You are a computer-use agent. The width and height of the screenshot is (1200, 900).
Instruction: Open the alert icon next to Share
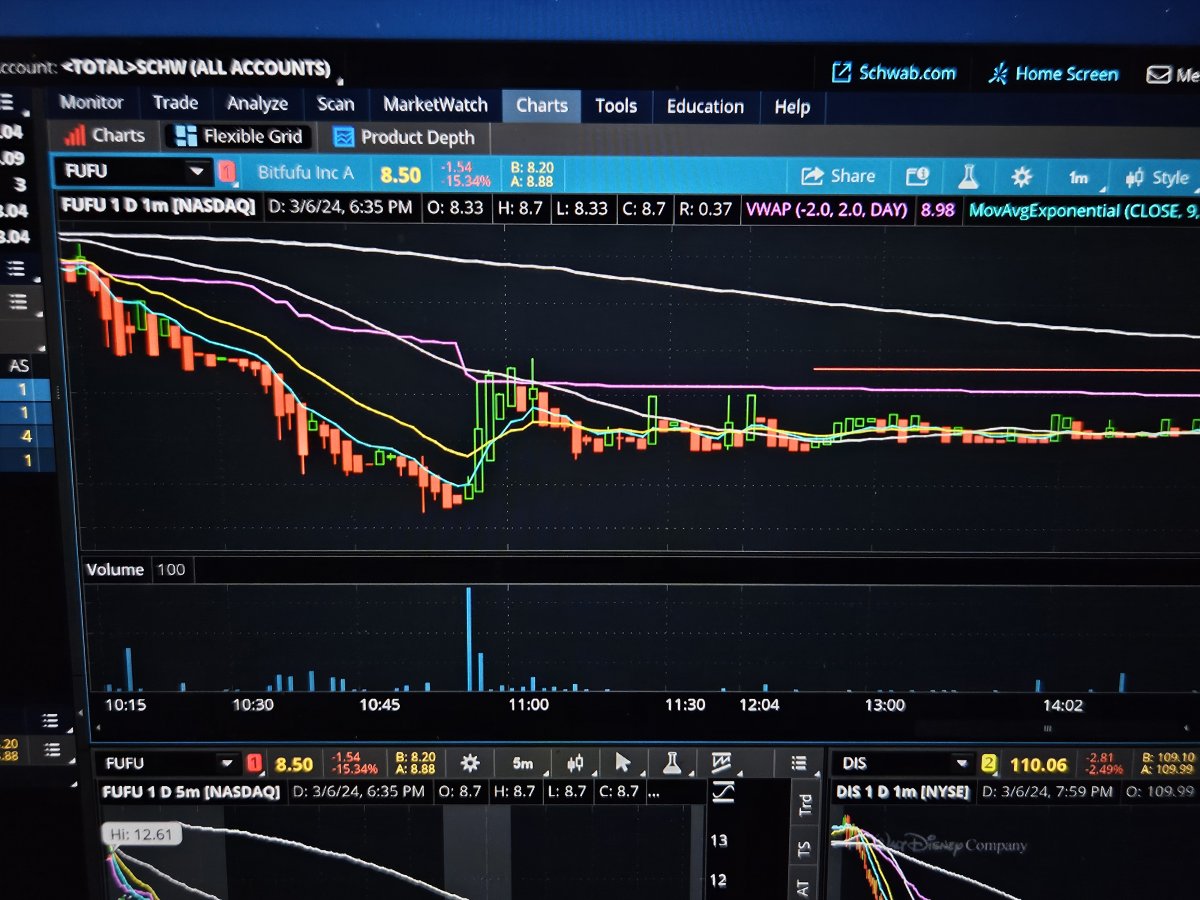(x=917, y=177)
